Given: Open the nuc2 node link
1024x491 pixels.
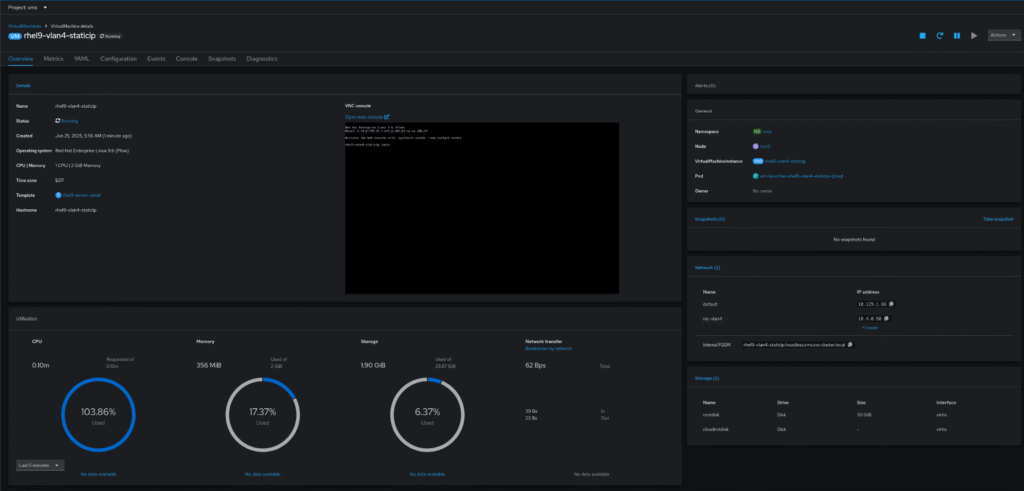Looking at the screenshot, I should coord(765,146).
